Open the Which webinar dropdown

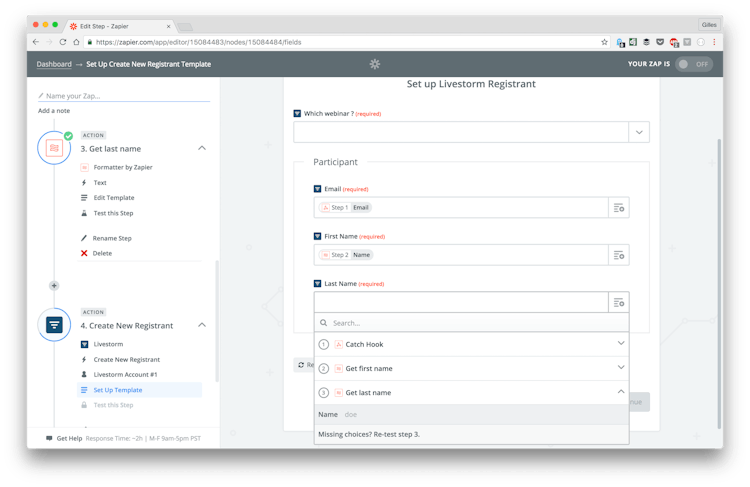pos(638,132)
